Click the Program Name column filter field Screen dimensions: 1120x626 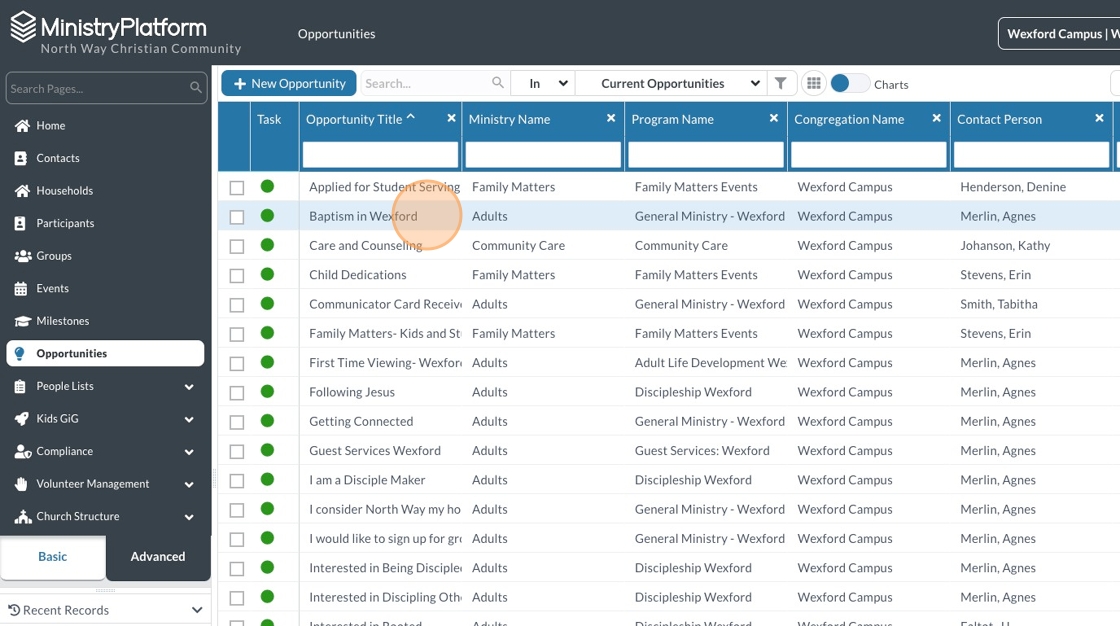point(707,155)
